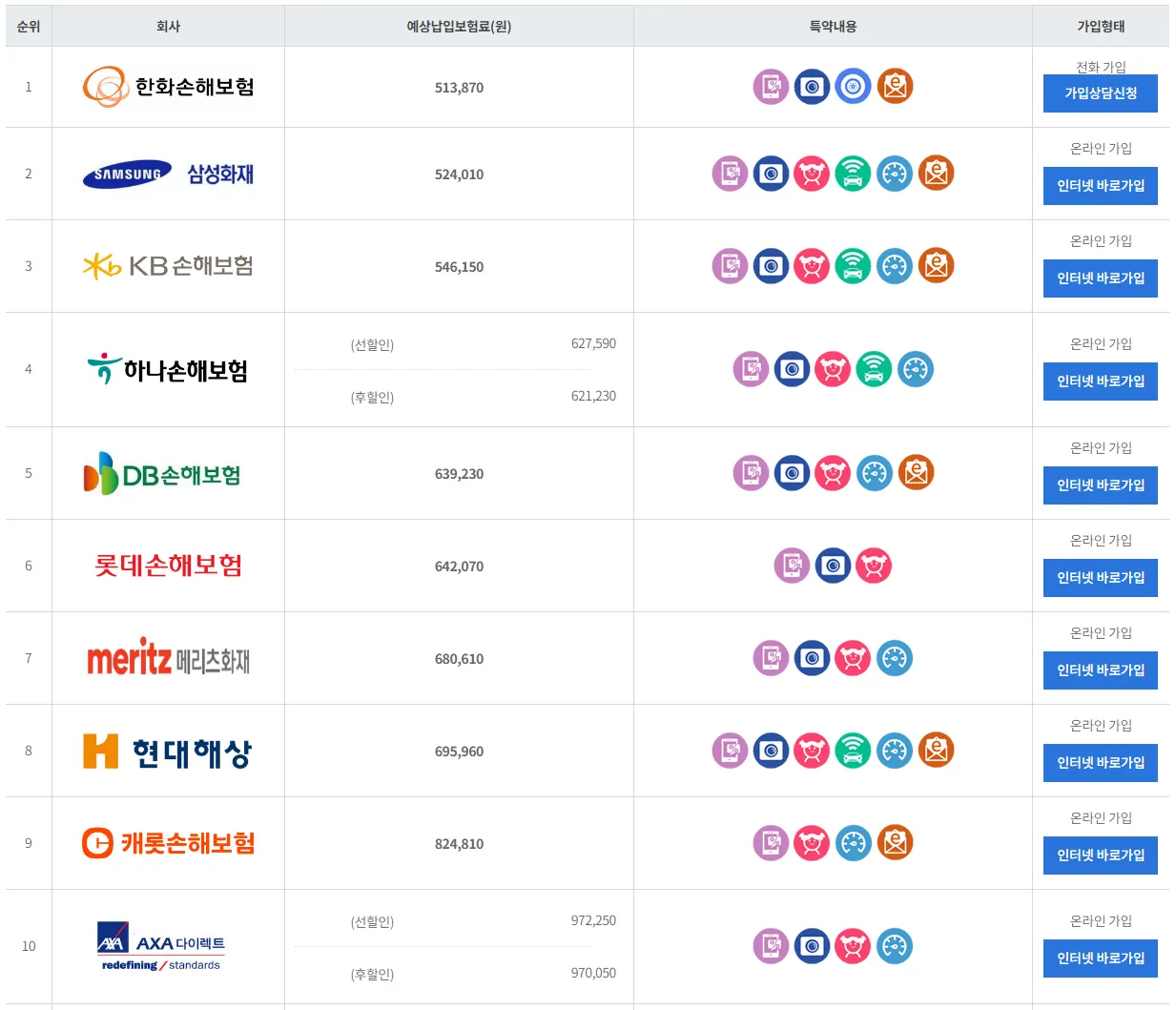The image size is (1176, 1010).
Task: Select the speedometer icon in AXA 다이렉트 row
Action: 895,946
